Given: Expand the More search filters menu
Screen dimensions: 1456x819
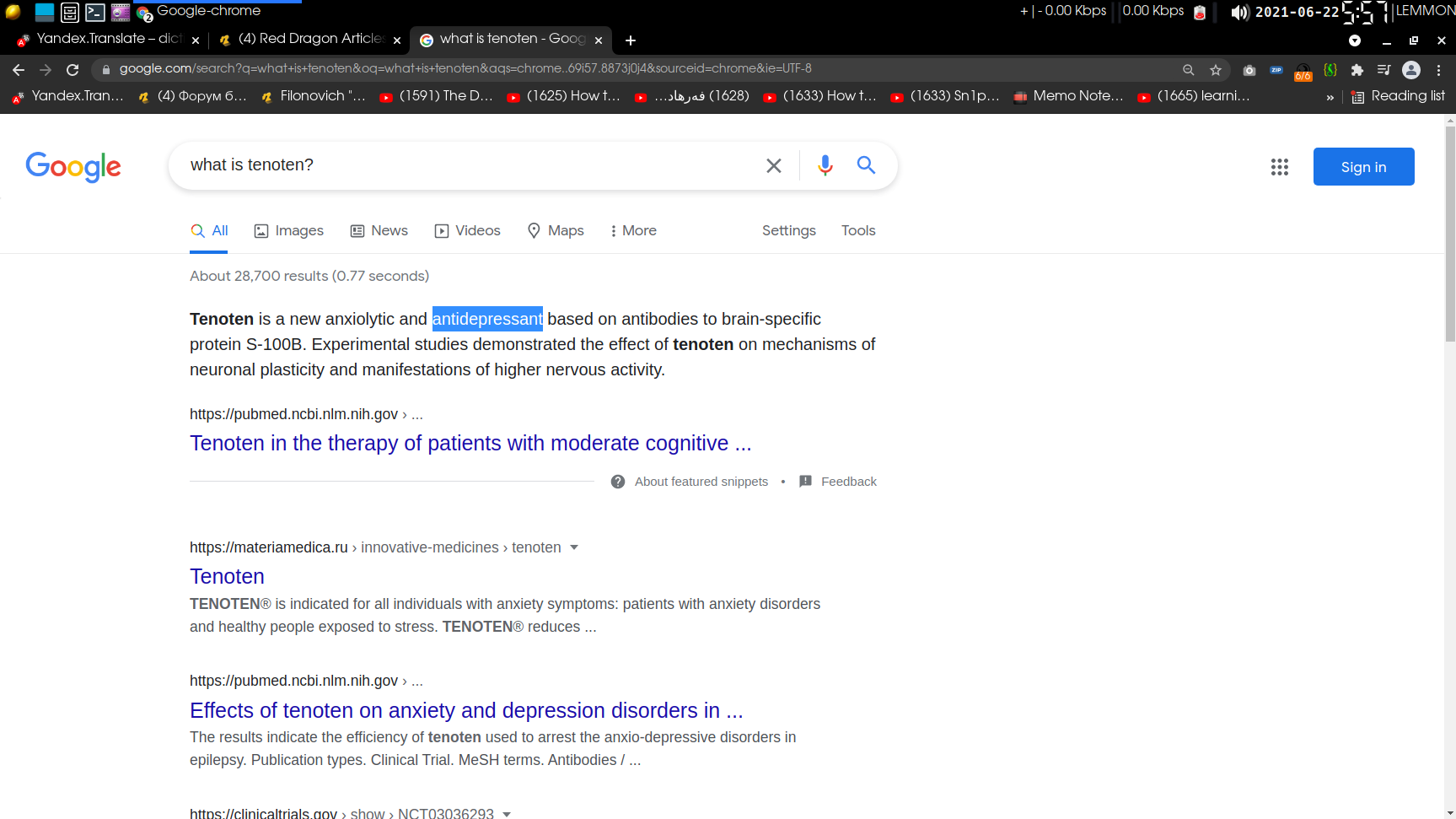Looking at the screenshot, I should pos(633,230).
